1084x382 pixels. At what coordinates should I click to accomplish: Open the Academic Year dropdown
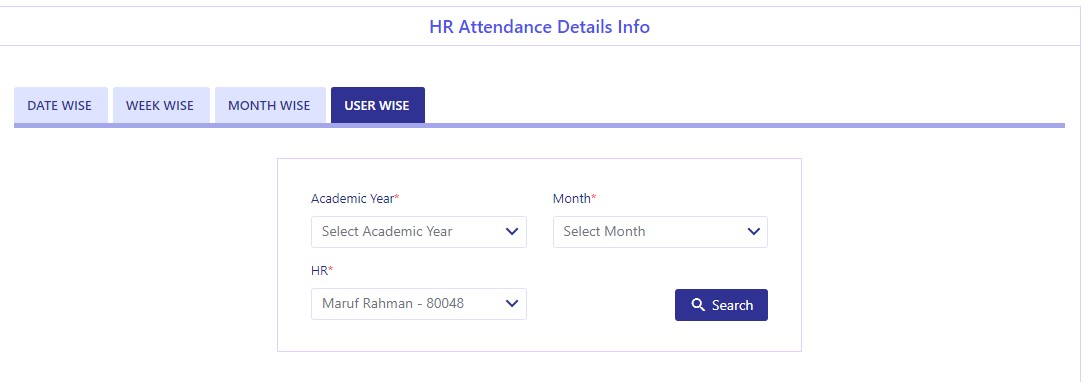pos(419,231)
